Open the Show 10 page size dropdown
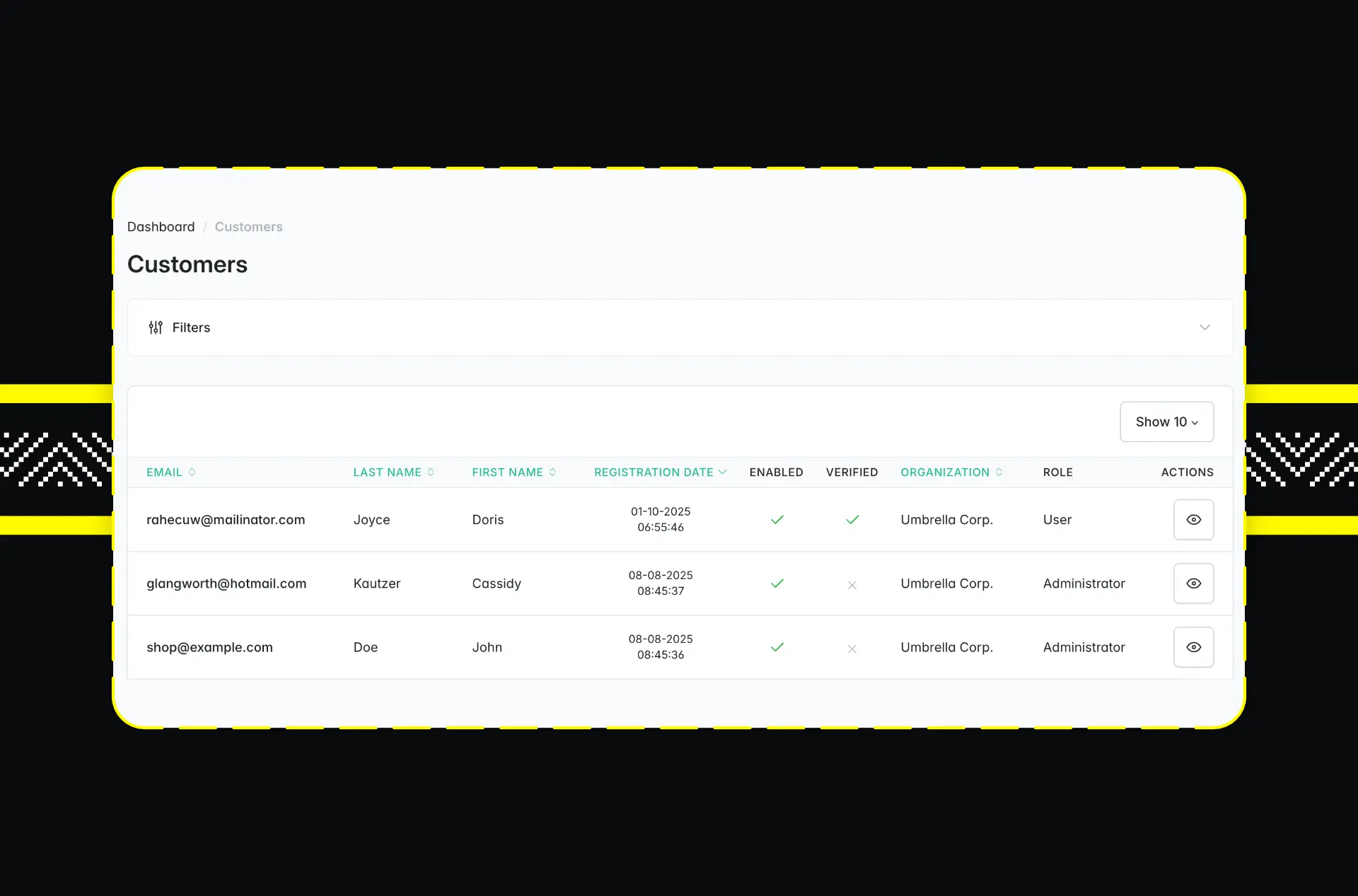The width and height of the screenshot is (1358, 896). pos(1166,422)
